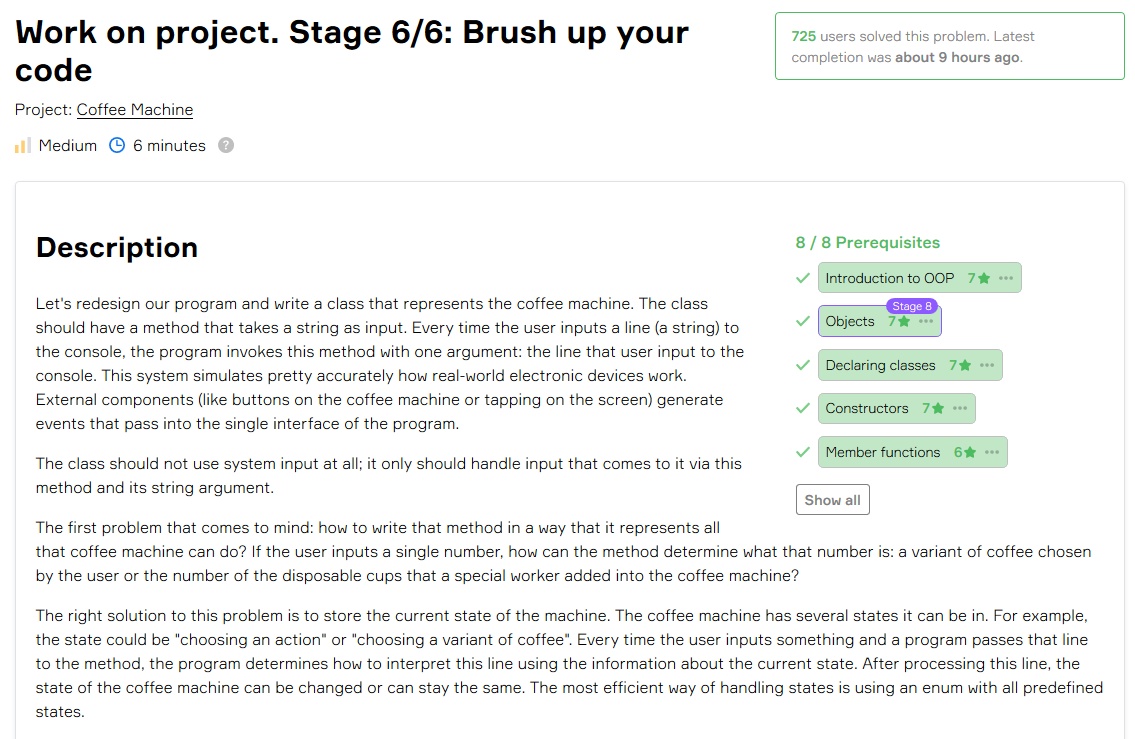The width and height of the screenshot is (1135, 739).
Task: Click the star icon on Declaring classes
Action: (x=965, y=366)
